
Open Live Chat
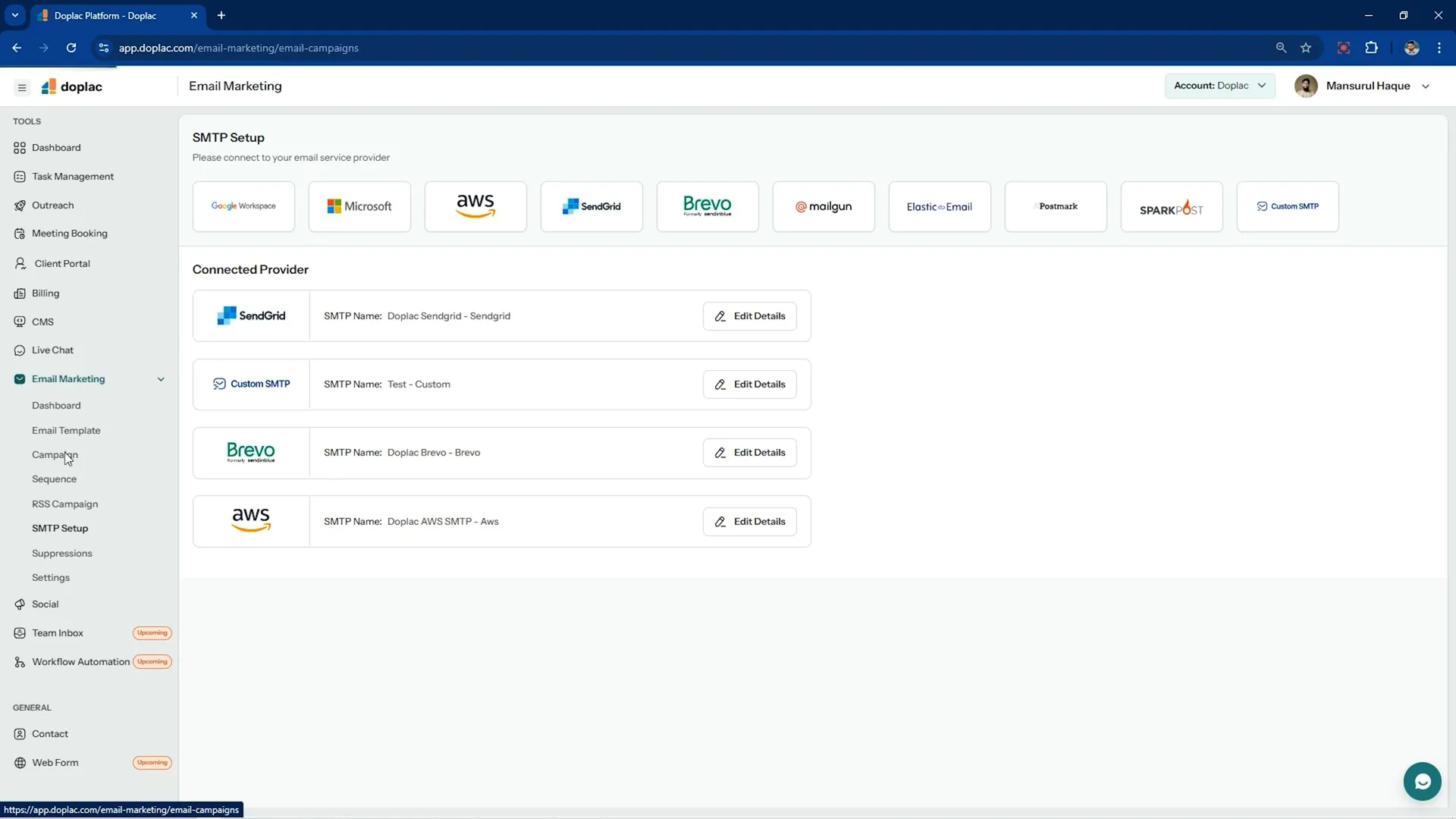52,350
